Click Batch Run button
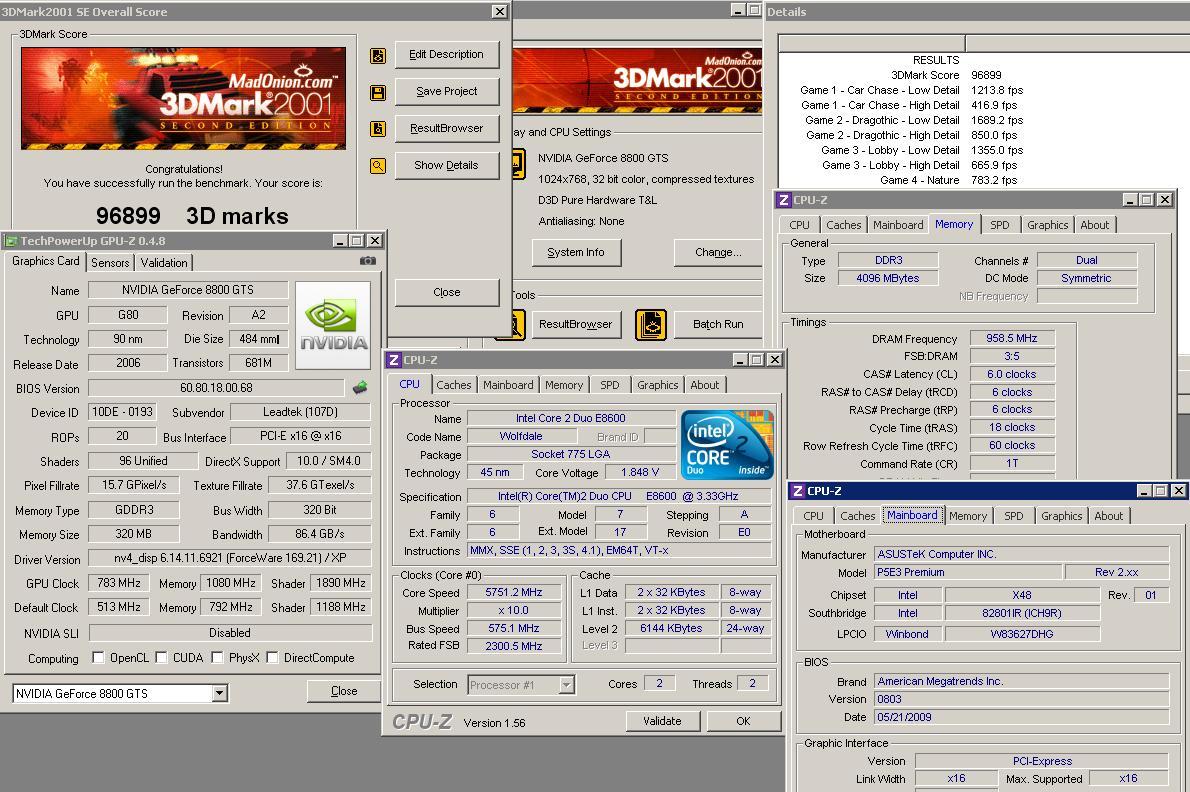This screenshot has height=792, width=1190. [718, 325]
